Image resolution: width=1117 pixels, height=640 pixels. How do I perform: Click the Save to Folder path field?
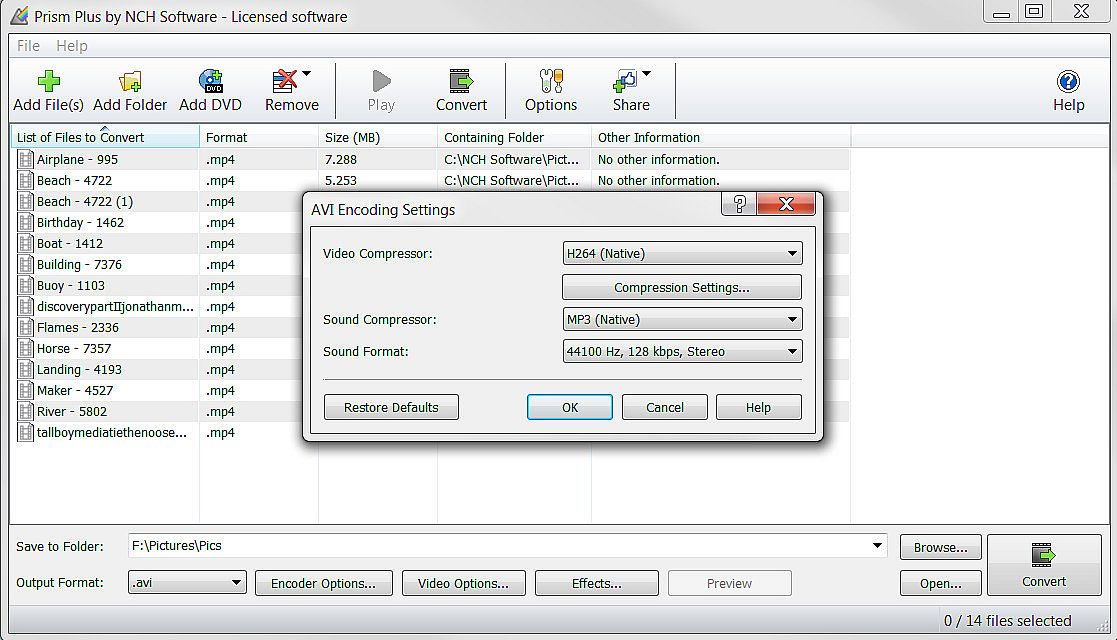point(500,546)
